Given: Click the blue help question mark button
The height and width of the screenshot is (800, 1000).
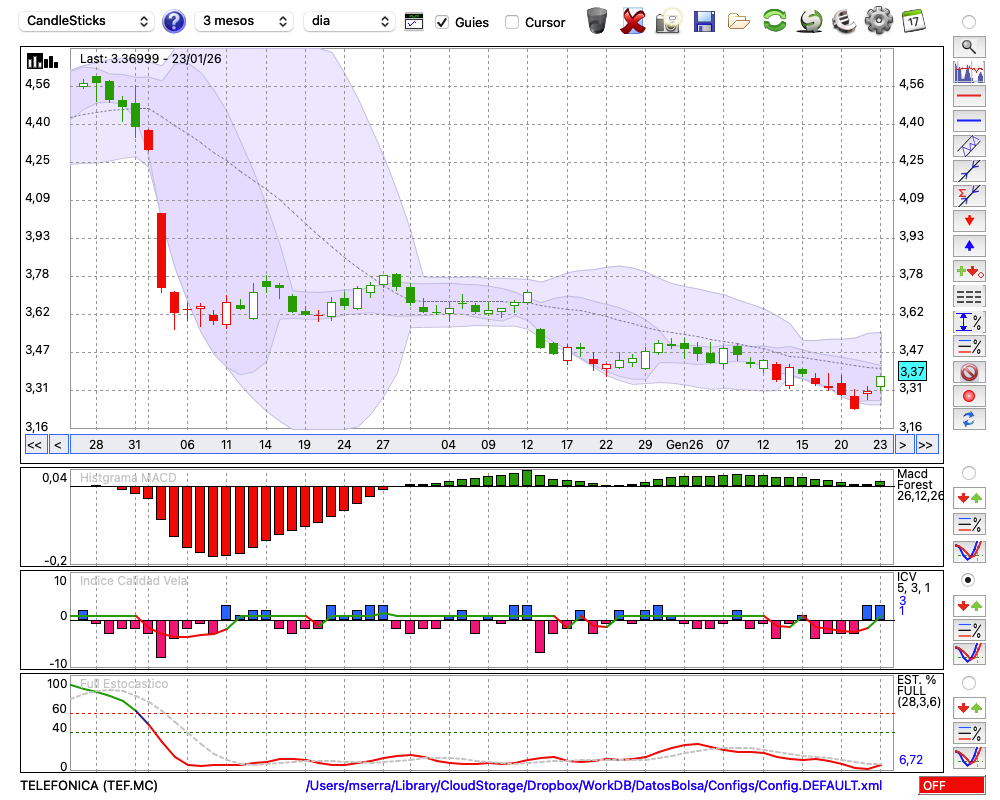Looking at the screenshot, I should 174,21.
